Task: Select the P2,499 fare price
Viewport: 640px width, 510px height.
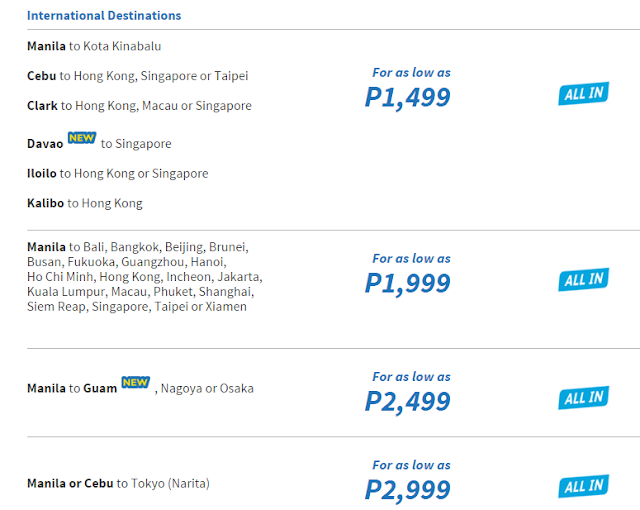Action: click(x=408, y=401)
